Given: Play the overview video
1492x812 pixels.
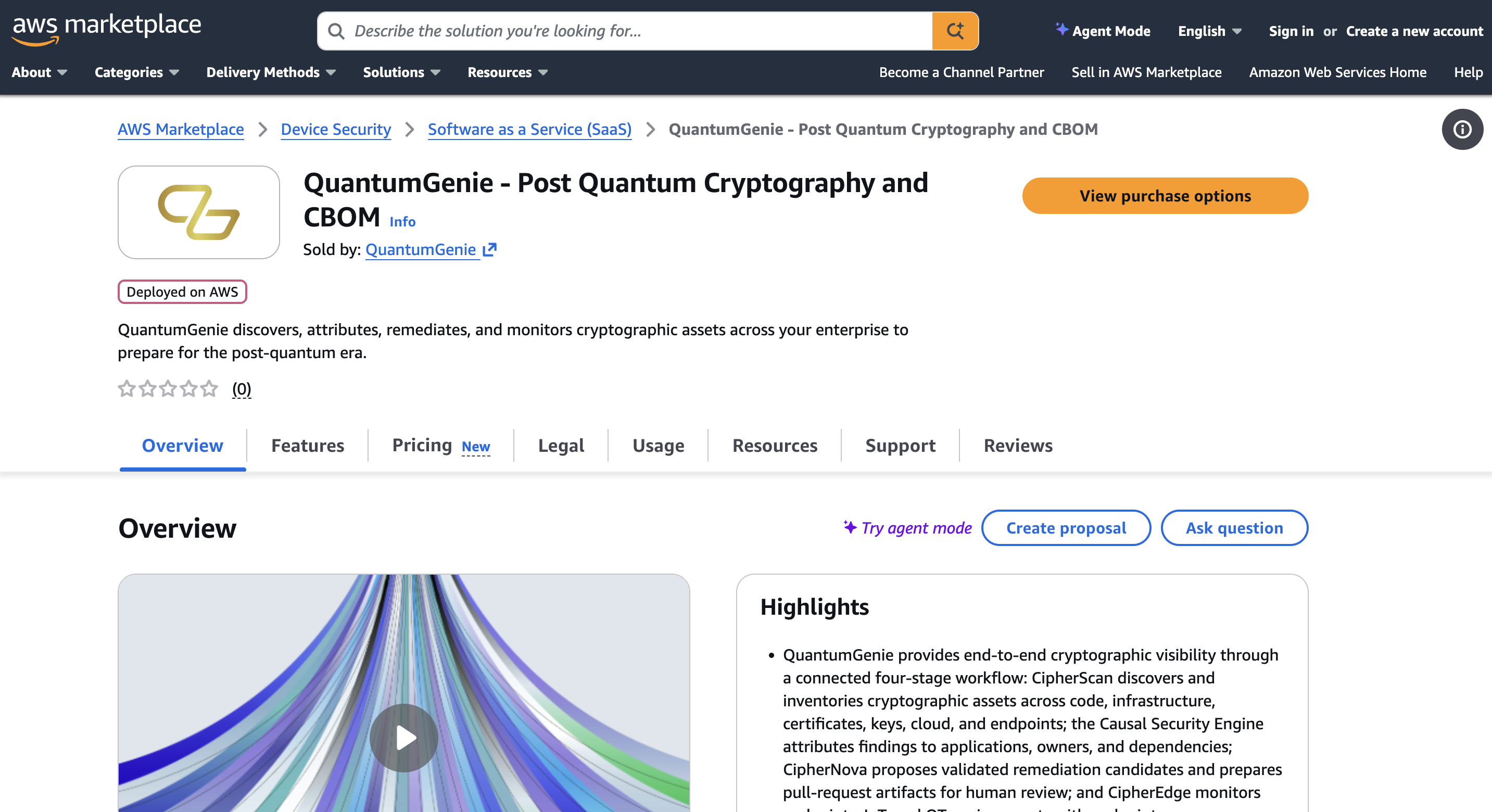Looking at the screenshot, I should click(x=403, y=737).
